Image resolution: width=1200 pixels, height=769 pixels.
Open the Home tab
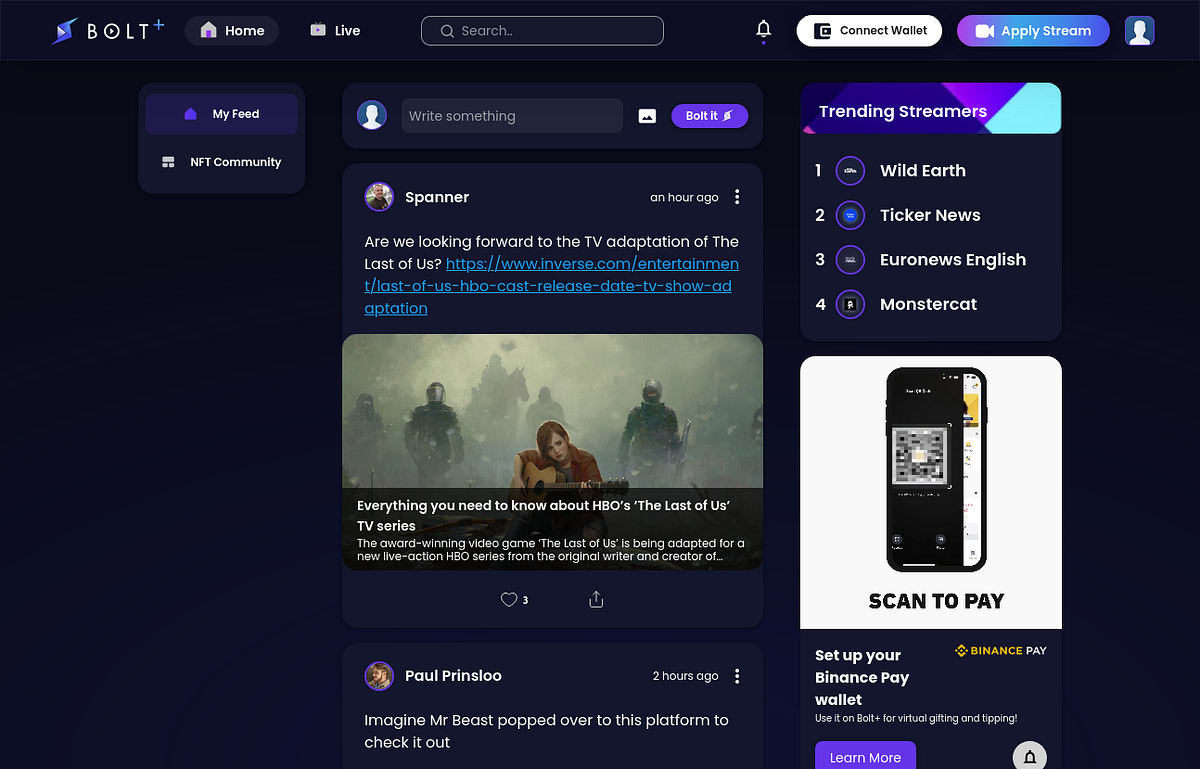[x=232, y=31]
